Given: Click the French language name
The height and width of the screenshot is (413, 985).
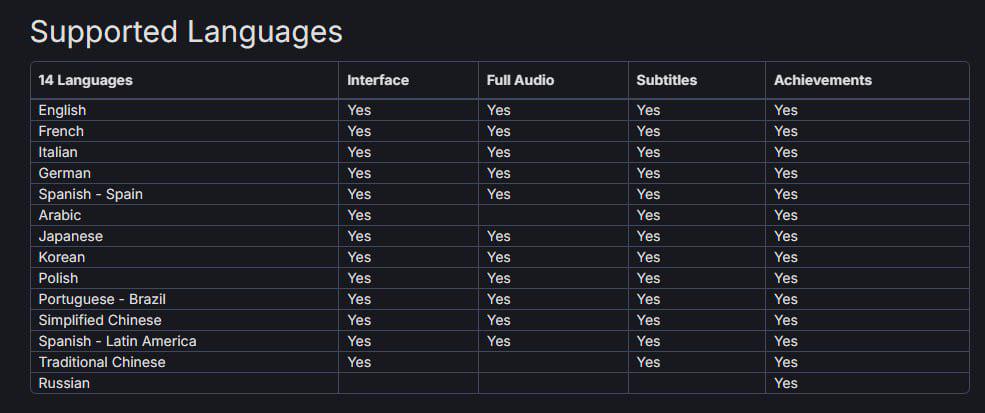Looking at the screenshot, I should pos(61,131).
